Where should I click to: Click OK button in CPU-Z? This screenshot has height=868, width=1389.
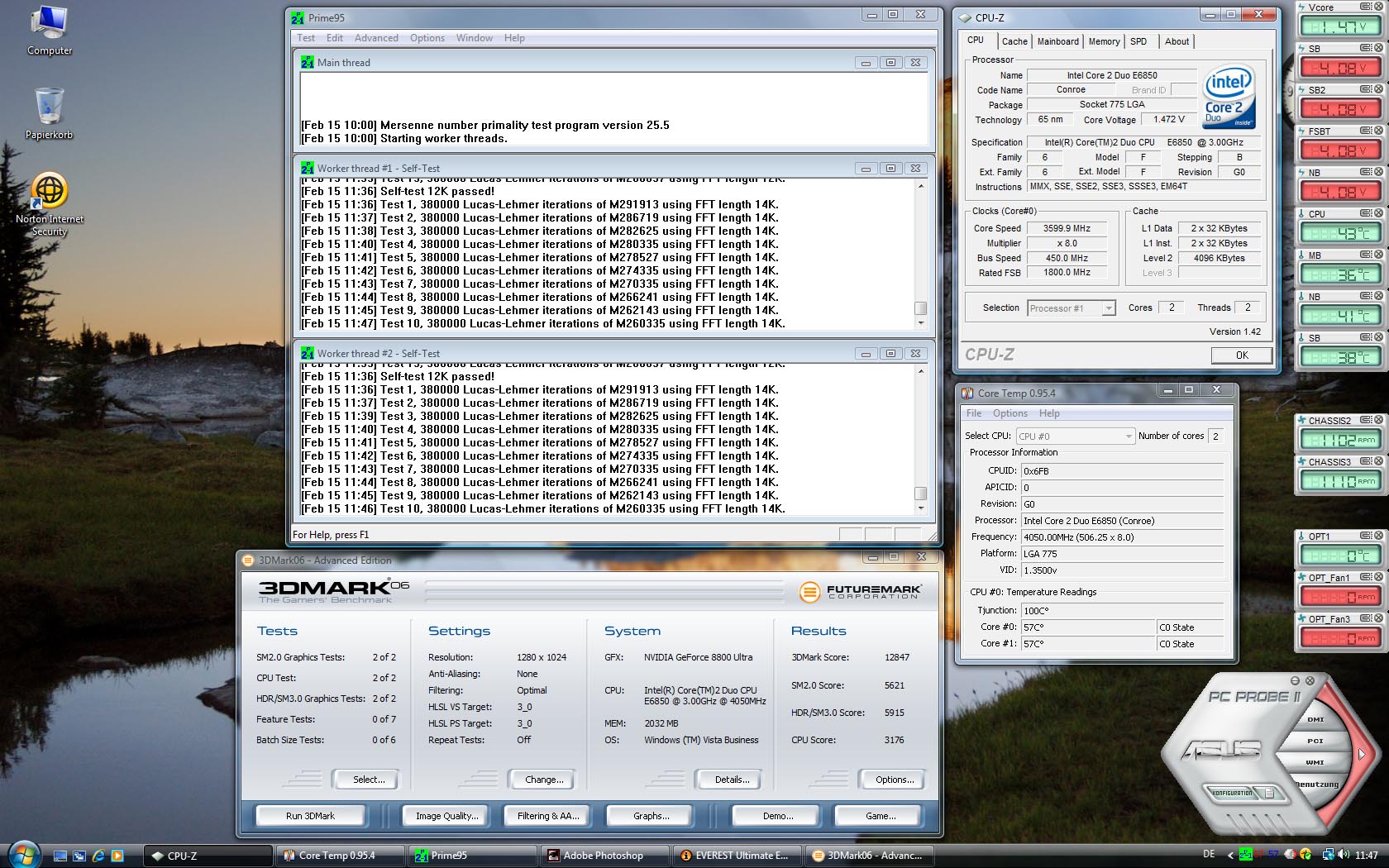1242,355
